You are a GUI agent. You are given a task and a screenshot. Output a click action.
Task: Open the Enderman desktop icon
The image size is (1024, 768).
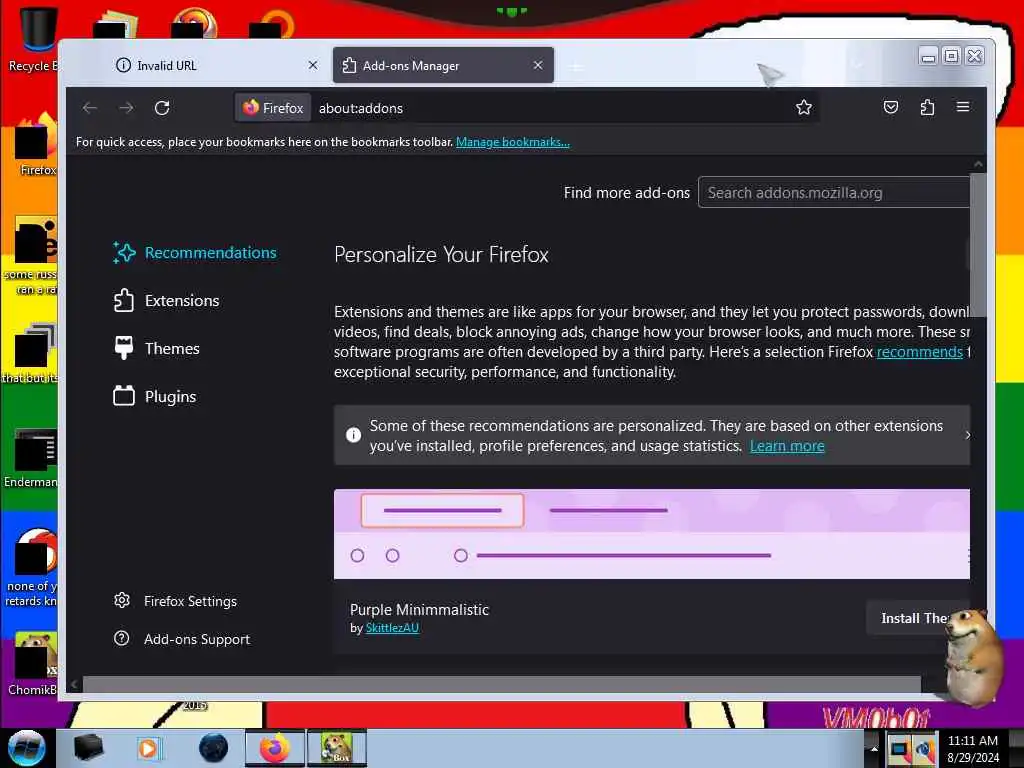point(31,458)
